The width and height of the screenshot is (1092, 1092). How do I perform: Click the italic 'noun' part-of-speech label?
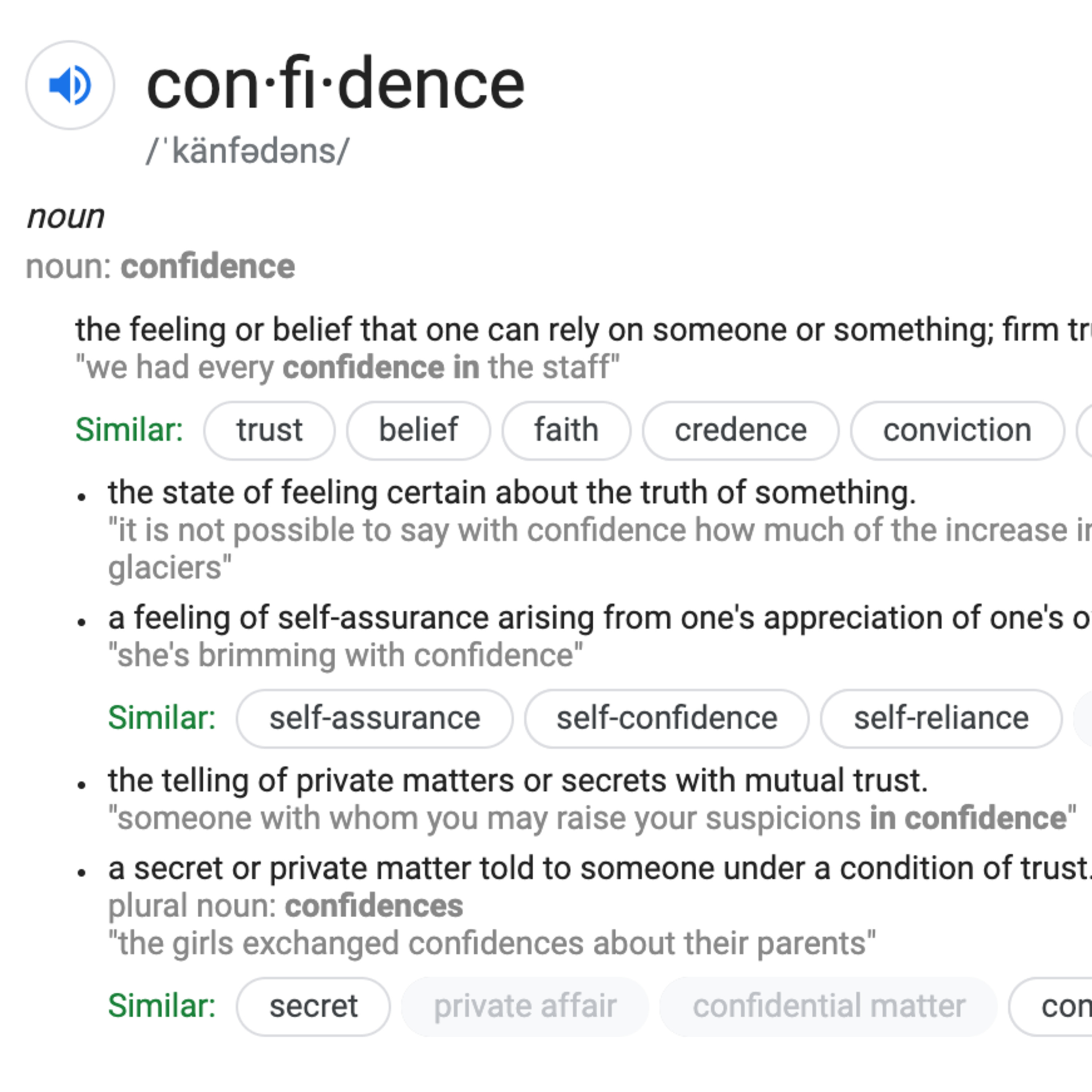[66, 217]
